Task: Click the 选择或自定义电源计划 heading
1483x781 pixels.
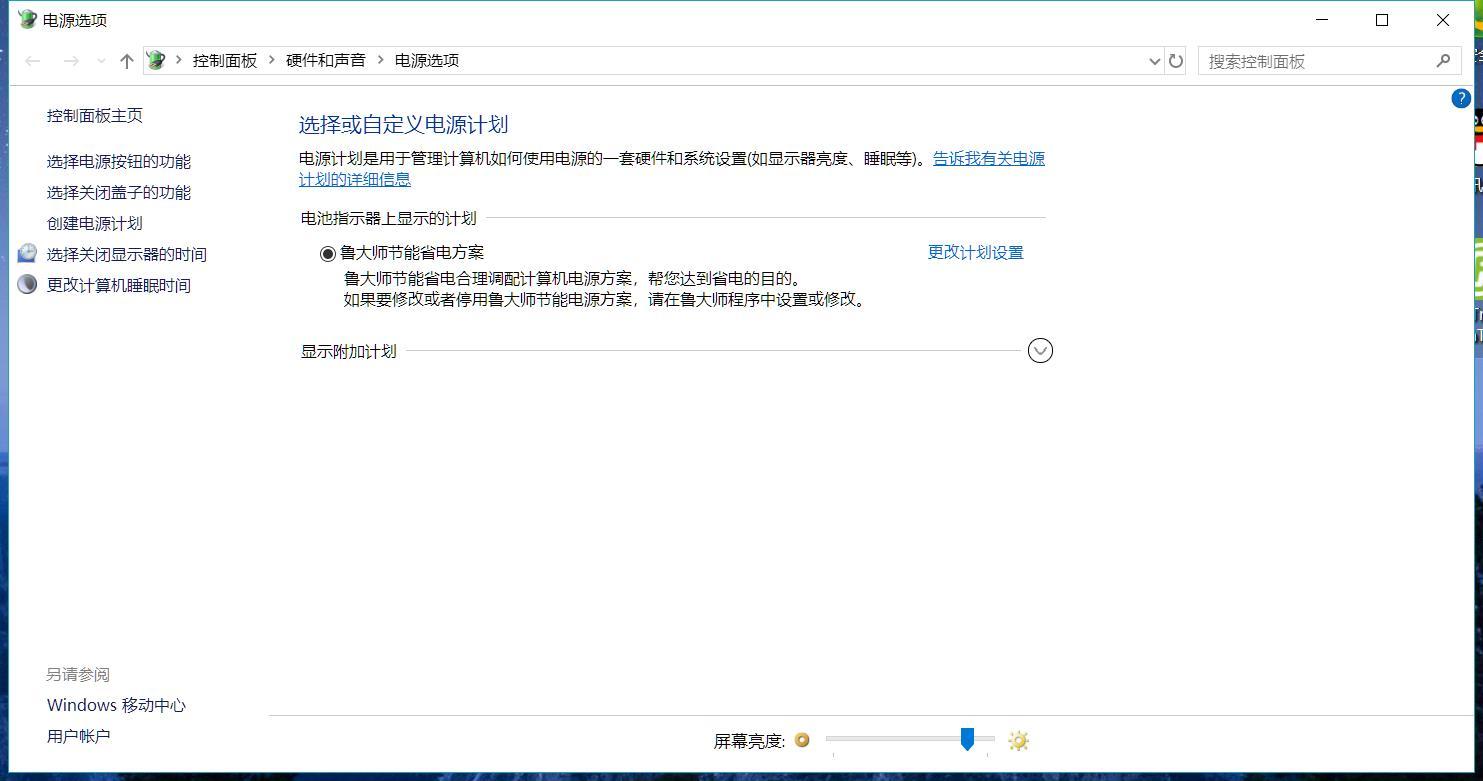Action: coord(404,124)
